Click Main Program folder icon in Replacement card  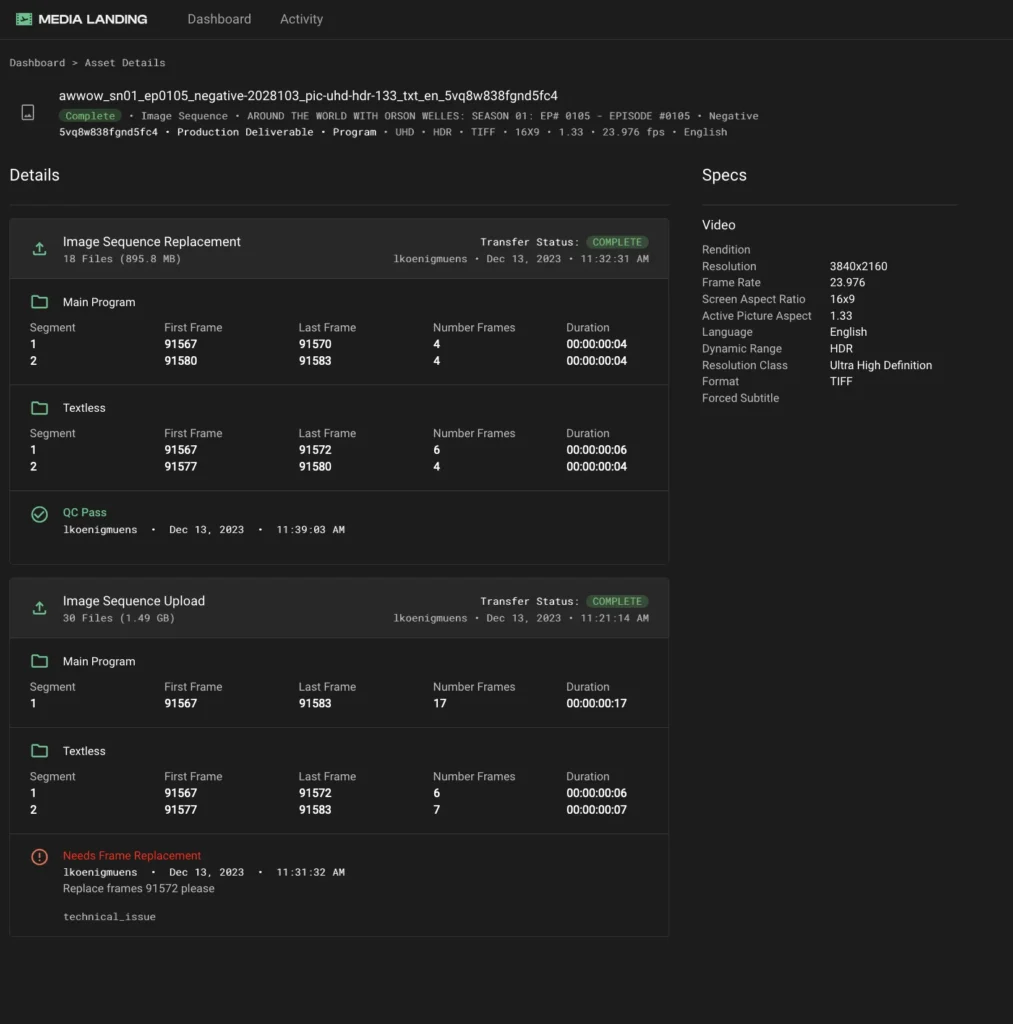click(x=39, y=302)
